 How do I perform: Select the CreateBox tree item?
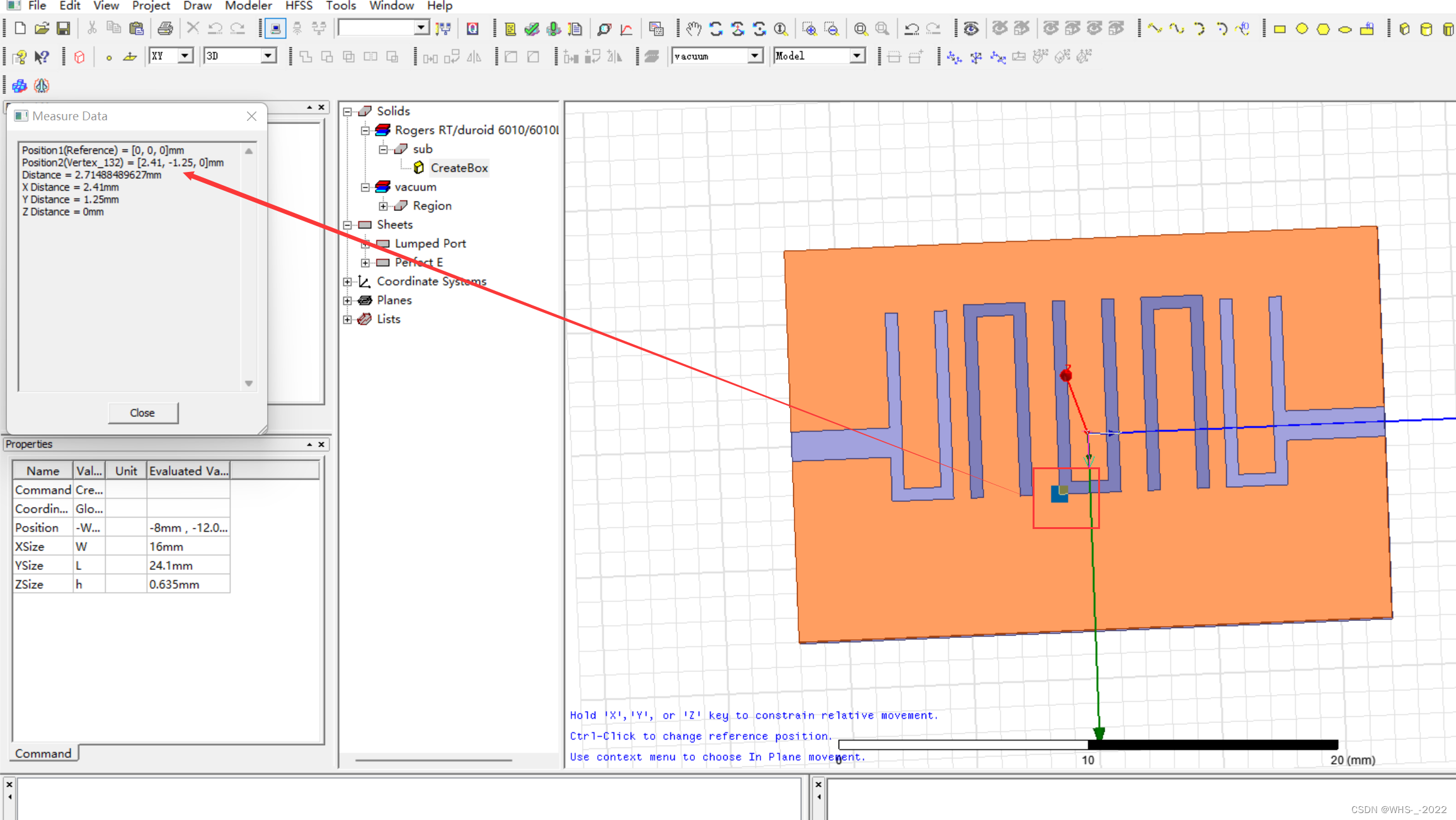click(x=459, y=168)
